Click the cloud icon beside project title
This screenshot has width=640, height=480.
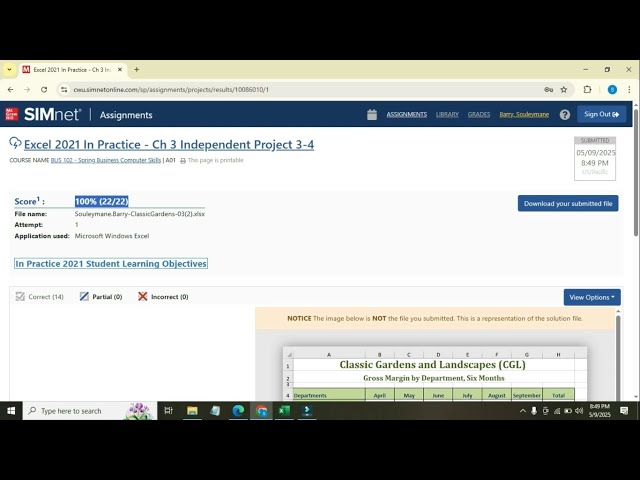pyautogui.click(x=15, y=143)
